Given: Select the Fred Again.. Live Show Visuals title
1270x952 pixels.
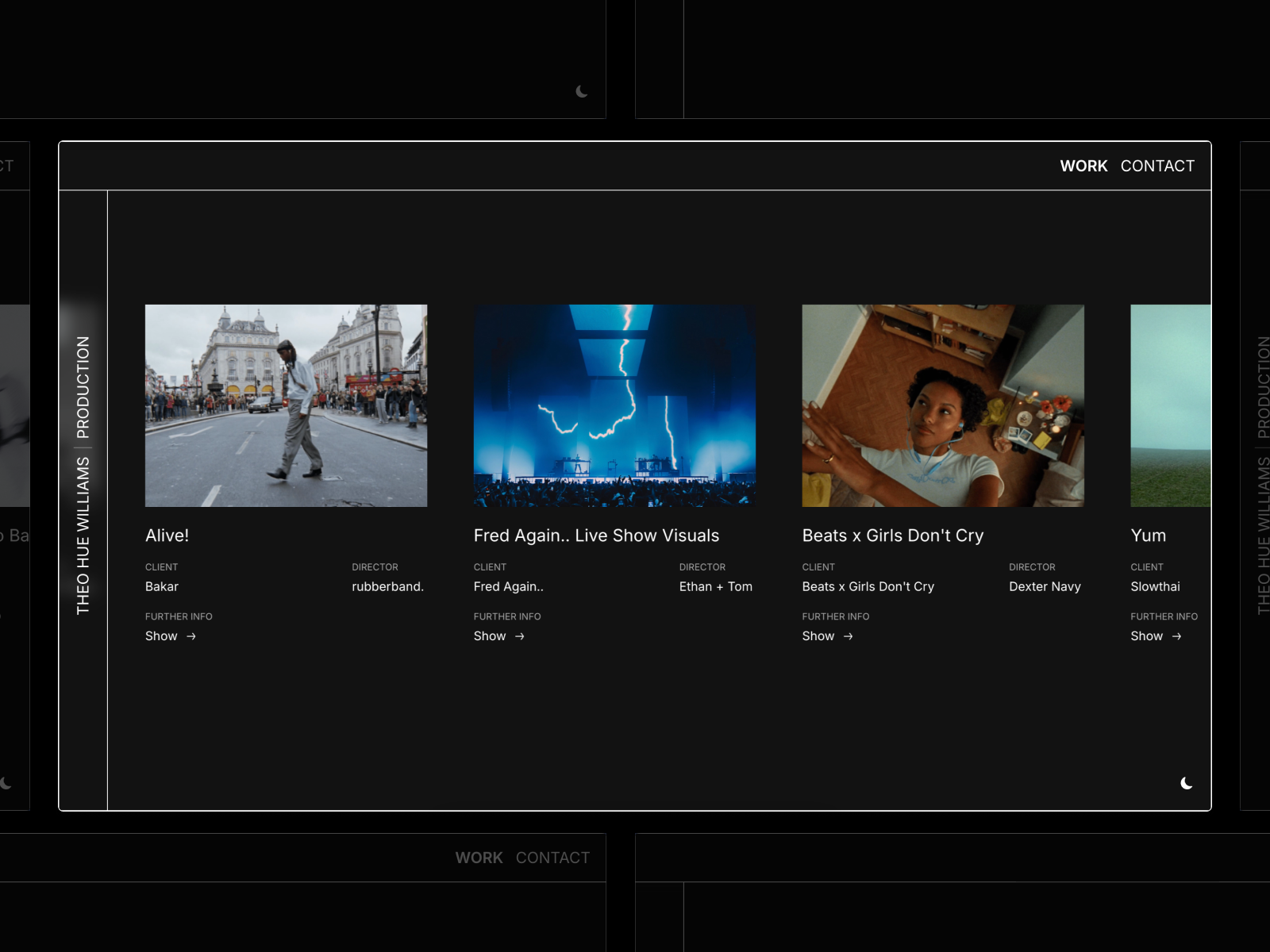Looking at the screenshot, I should 596,535.
